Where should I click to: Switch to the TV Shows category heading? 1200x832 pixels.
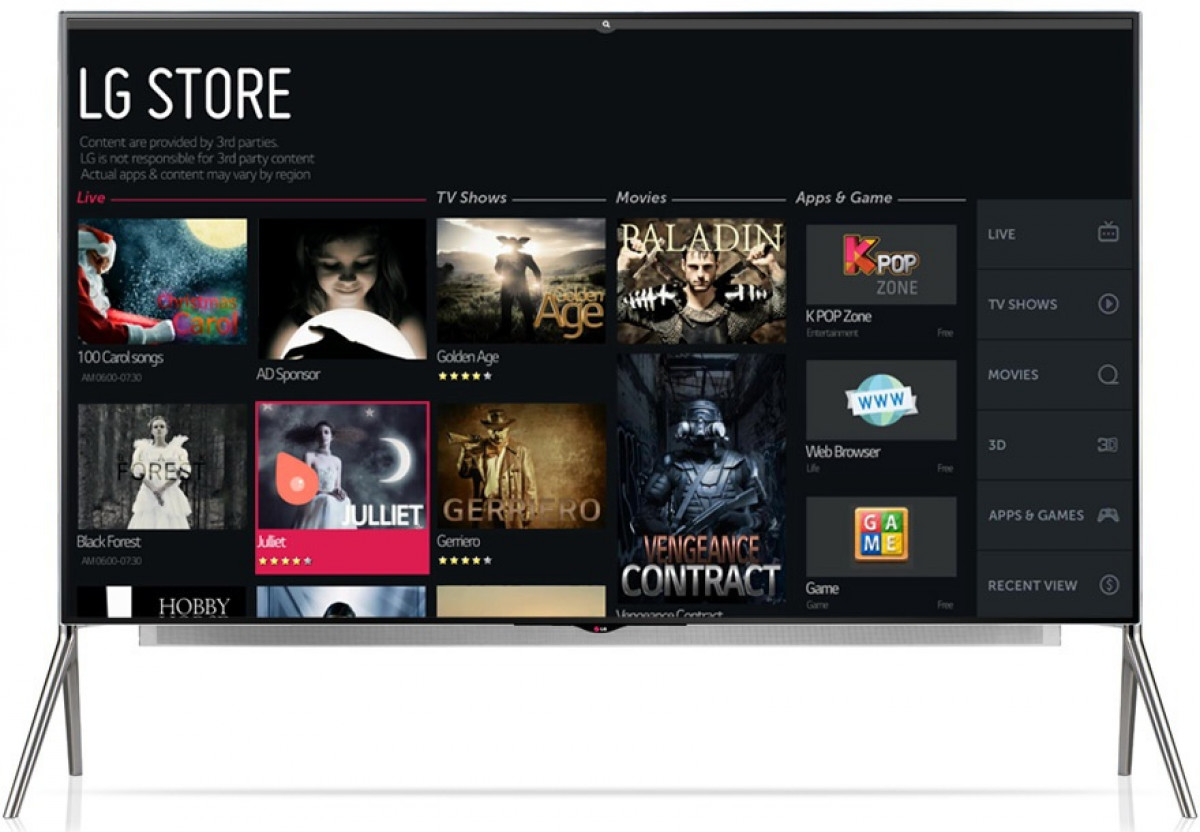[x=471, y=198]
